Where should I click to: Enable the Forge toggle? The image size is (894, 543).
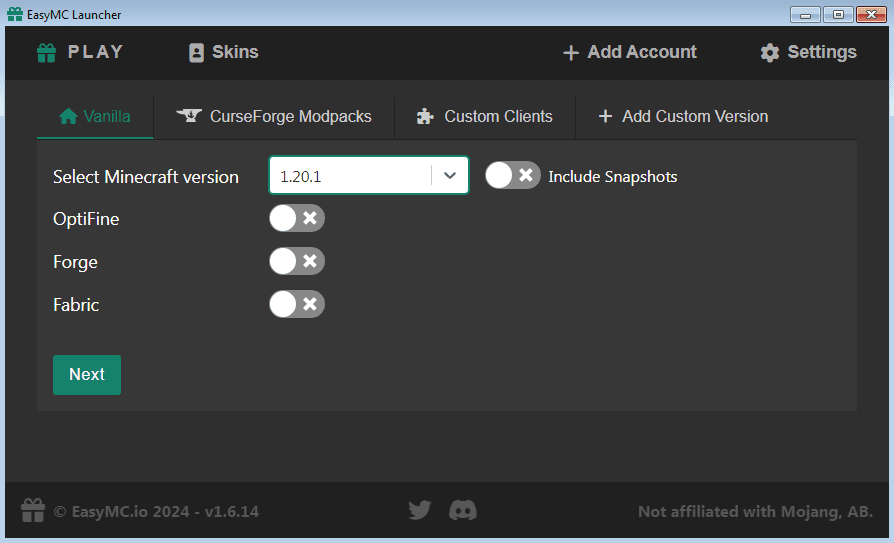[x=297, y=261]
